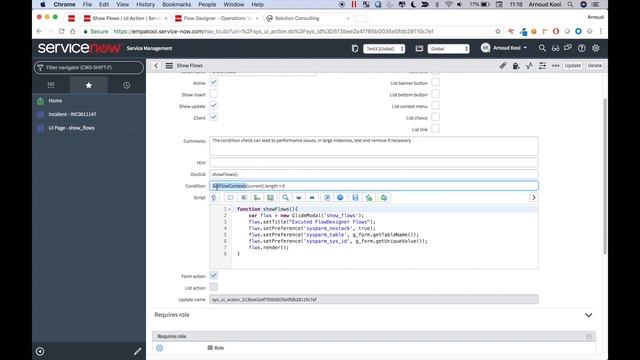This screenshot has width=640, height=360.
Task: Expand script toolbar with right chevron
Action: click(533, 198)
